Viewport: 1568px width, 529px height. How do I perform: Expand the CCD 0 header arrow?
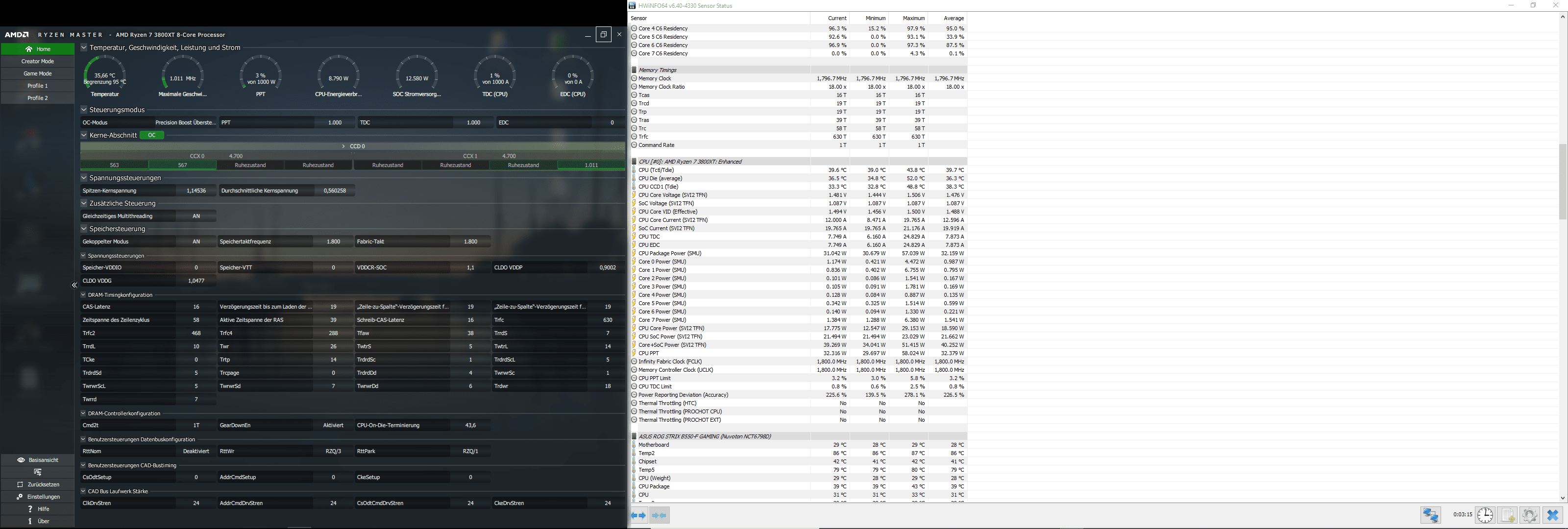coord(343,146)
